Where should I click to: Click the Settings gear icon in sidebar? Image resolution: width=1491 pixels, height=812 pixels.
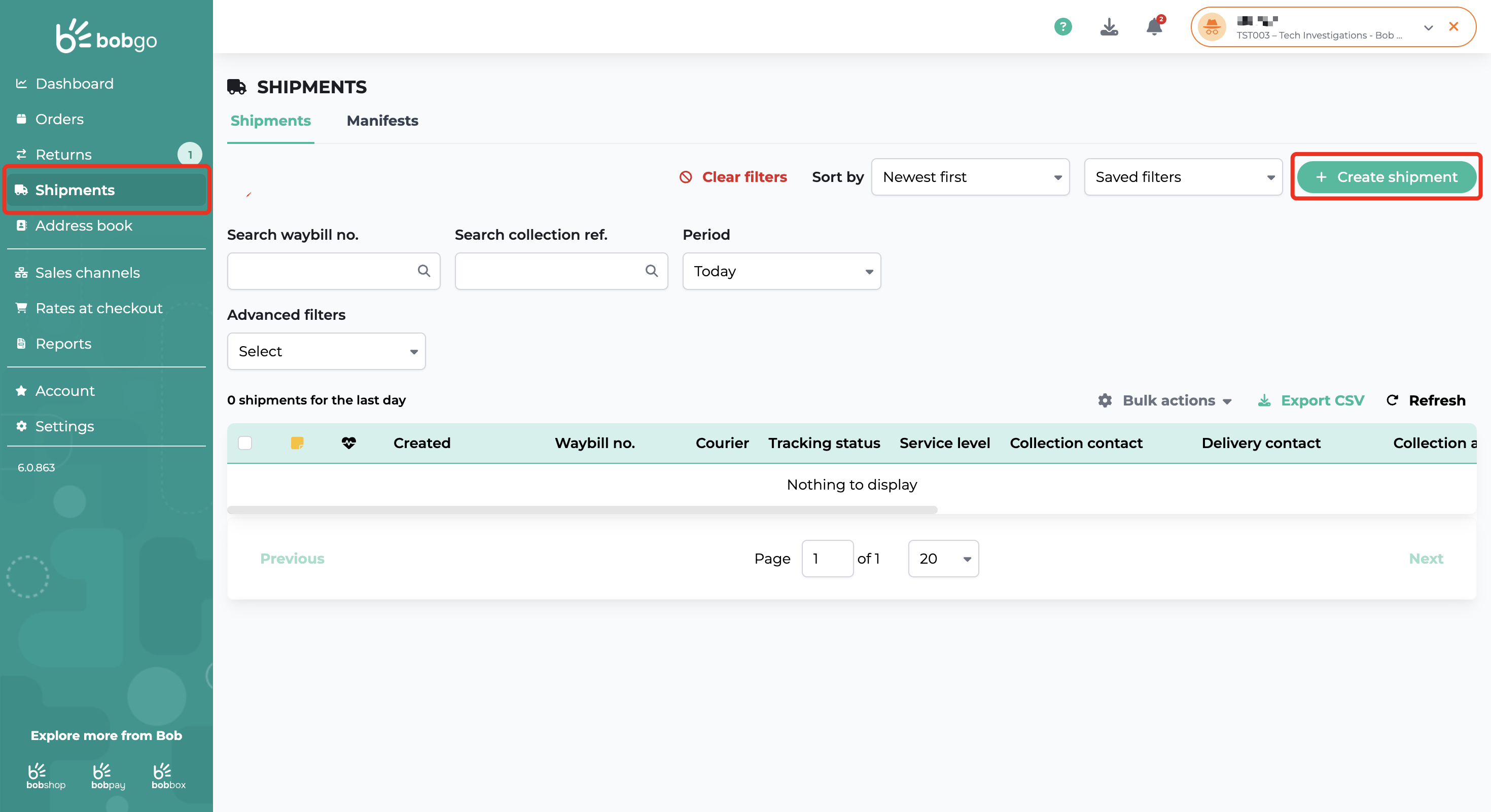tap(21, 426)
